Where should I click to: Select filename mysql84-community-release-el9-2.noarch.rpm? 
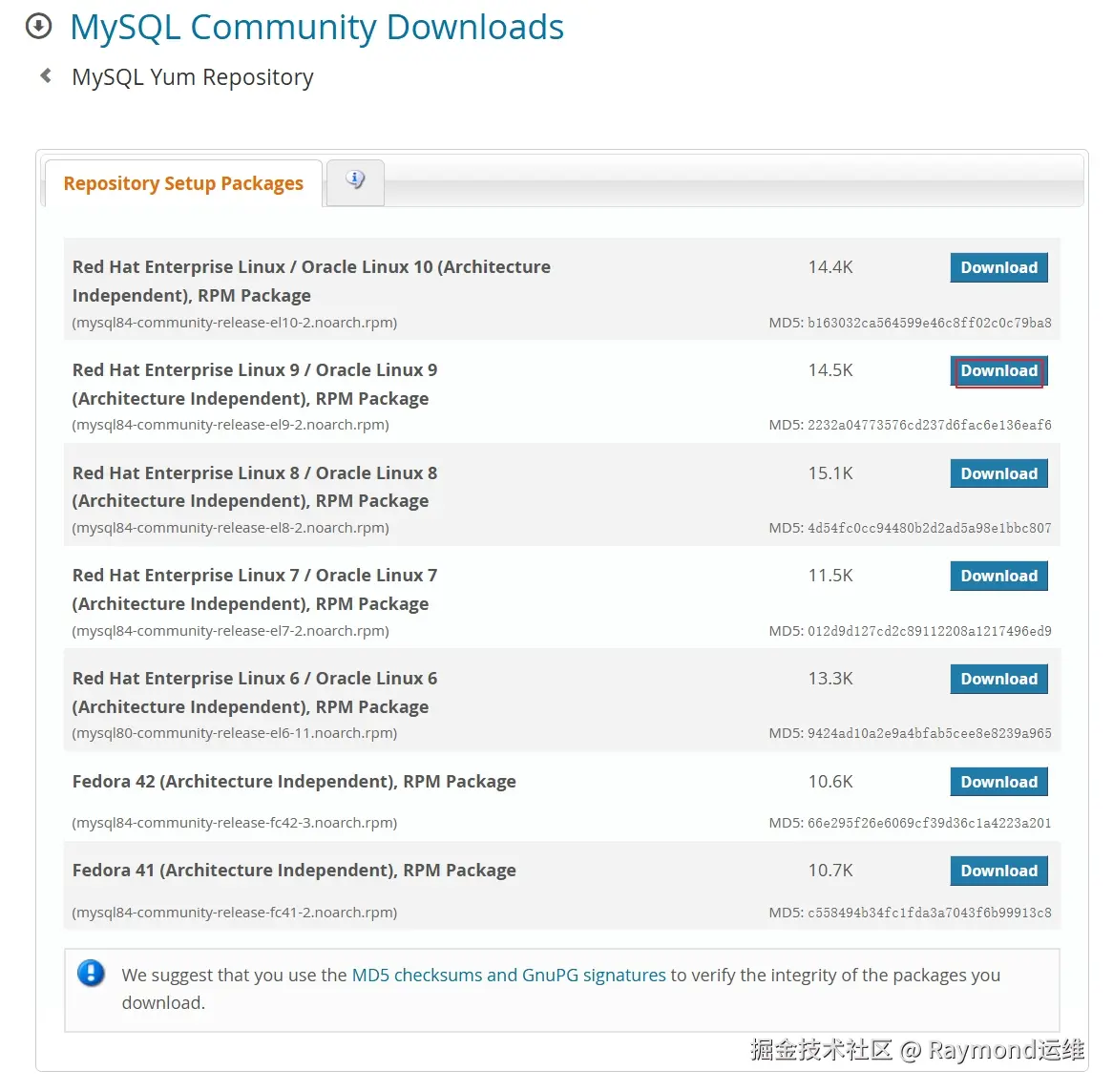230,425
